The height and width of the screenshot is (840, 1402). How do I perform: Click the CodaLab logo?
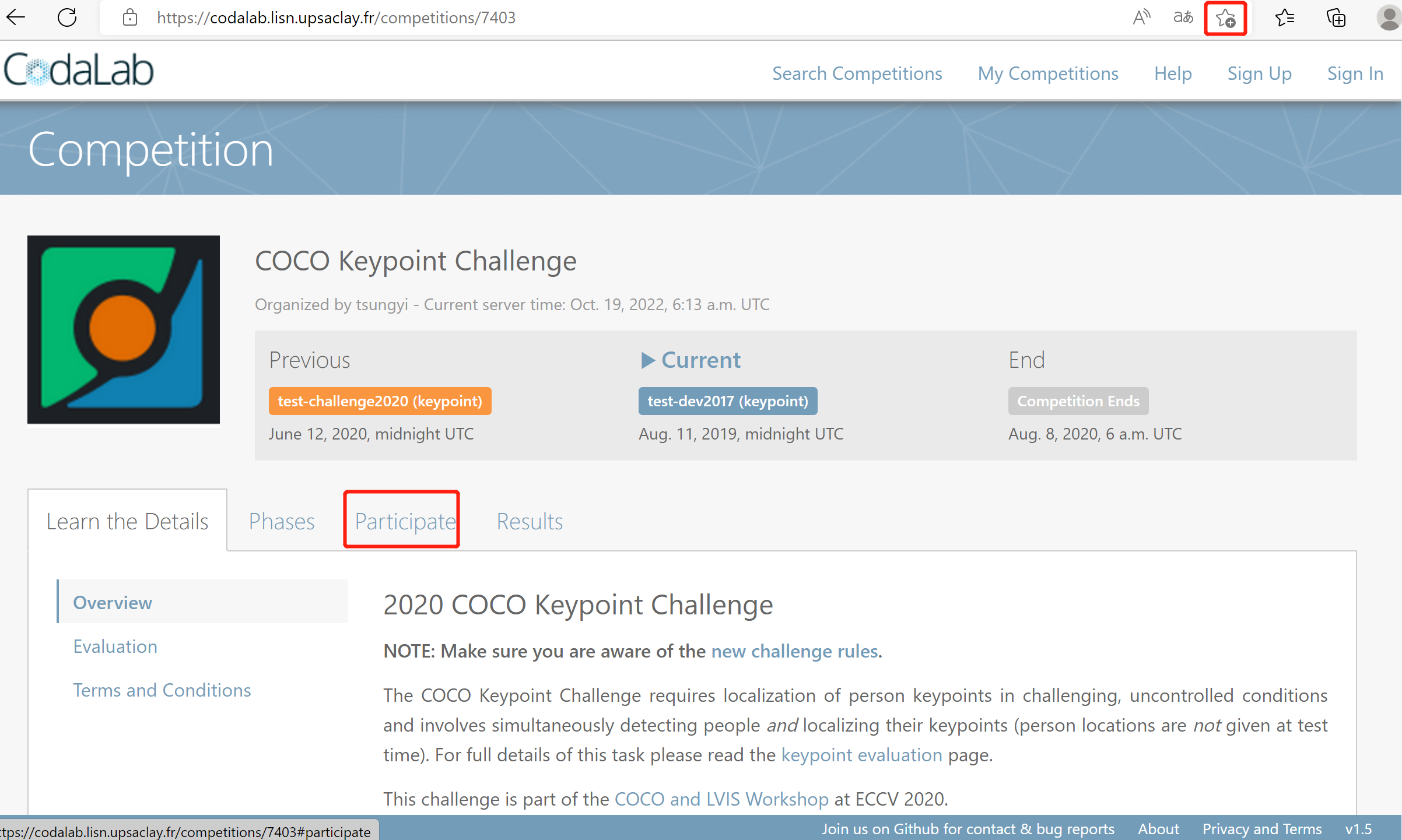pos(79,70)
